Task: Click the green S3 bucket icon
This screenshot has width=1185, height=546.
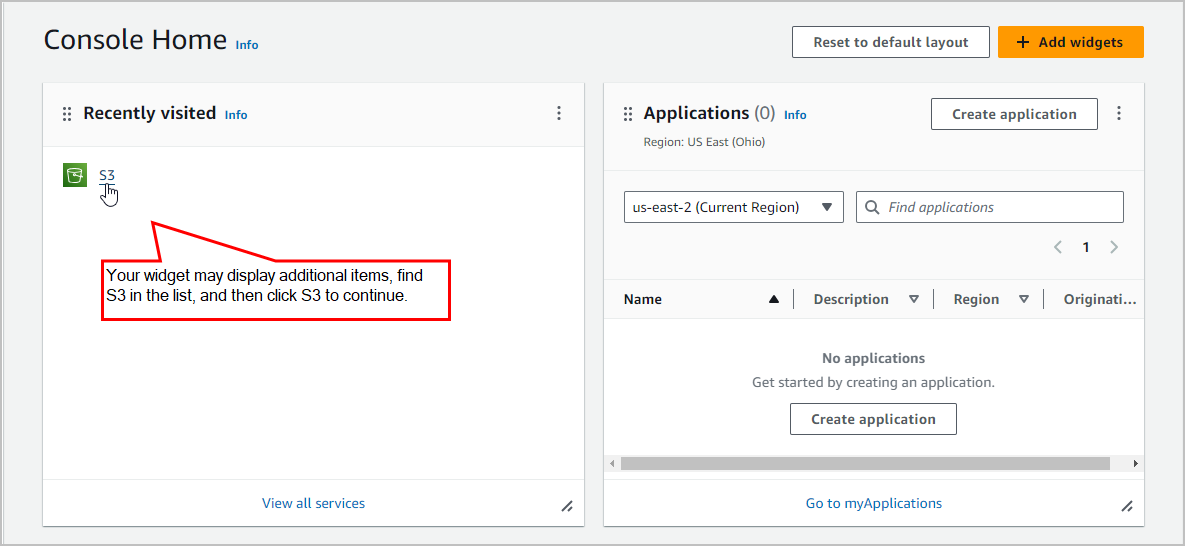Action: click(75, 175)
